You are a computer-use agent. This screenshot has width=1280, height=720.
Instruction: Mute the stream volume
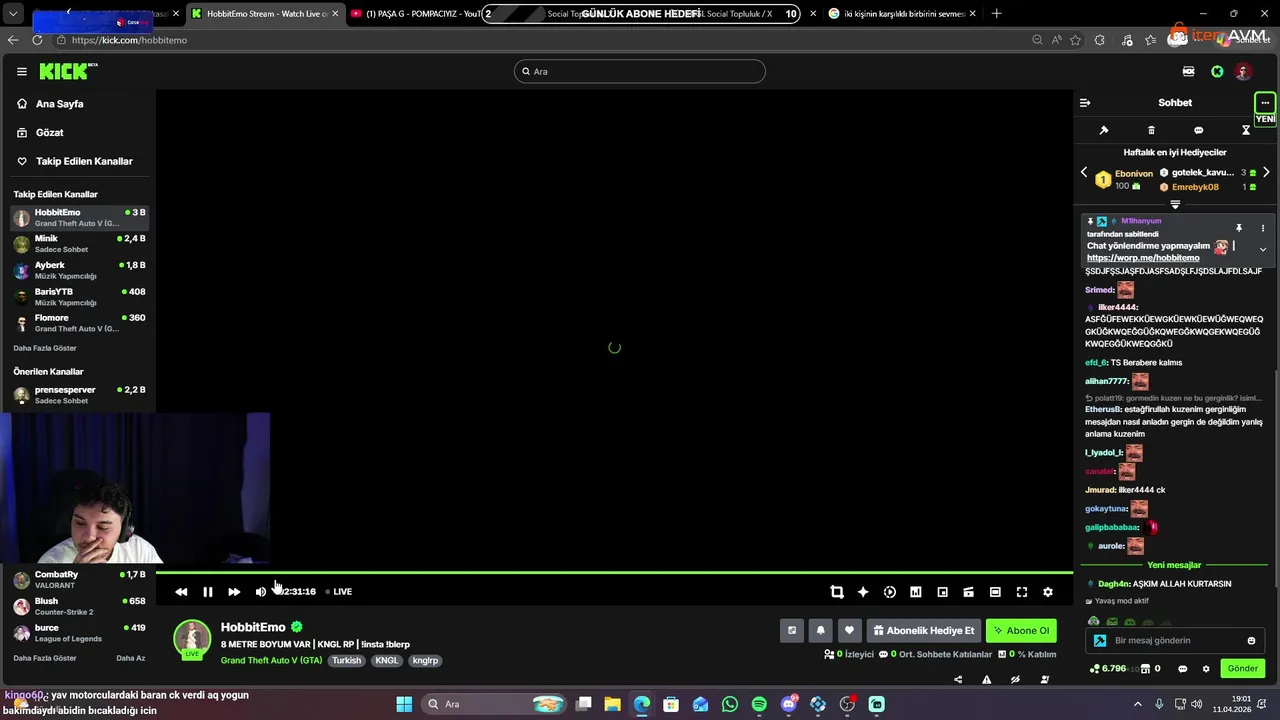[x=261, y=592]
